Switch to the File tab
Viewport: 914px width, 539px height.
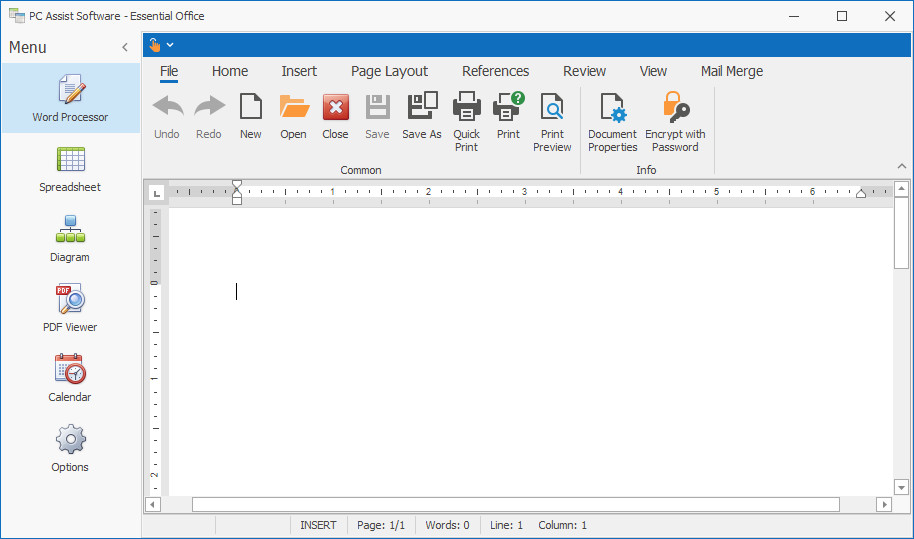[169, 71]
